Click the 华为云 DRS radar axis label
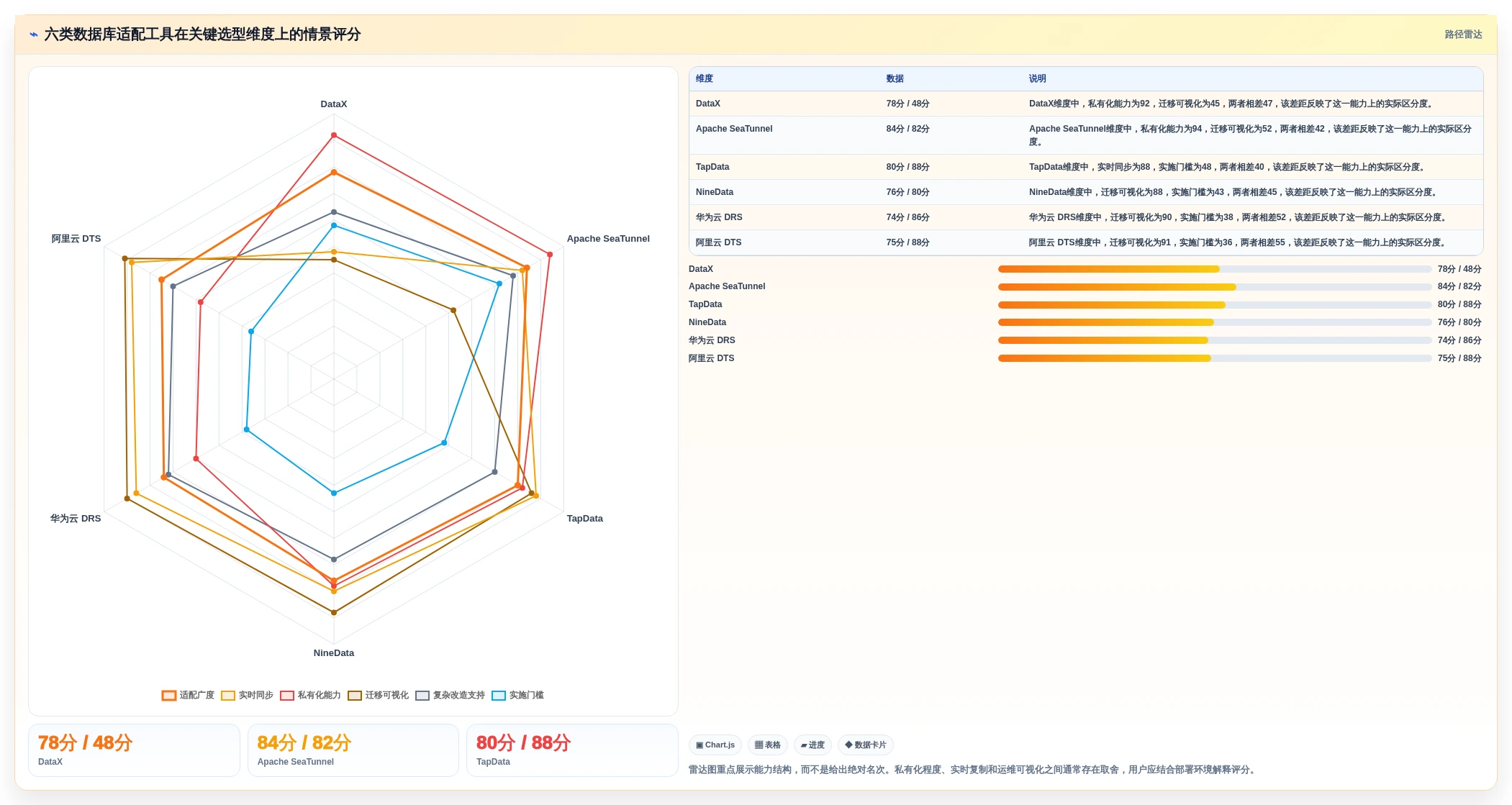Image resolution: width=1512 pixels, height=805 pixels. click(76, 519)
